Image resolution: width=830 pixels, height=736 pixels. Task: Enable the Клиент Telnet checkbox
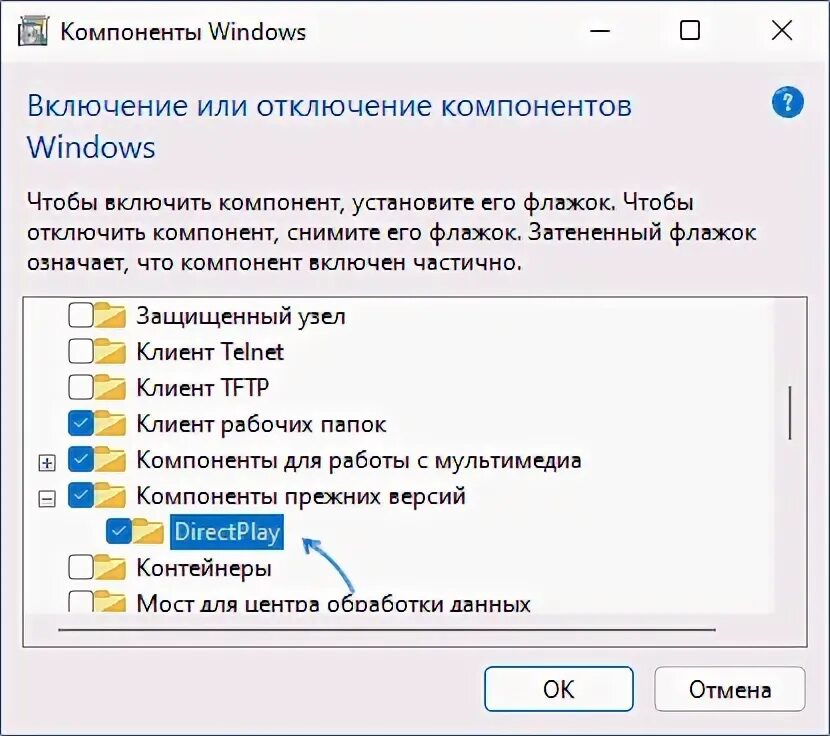(x=80, y=352)
